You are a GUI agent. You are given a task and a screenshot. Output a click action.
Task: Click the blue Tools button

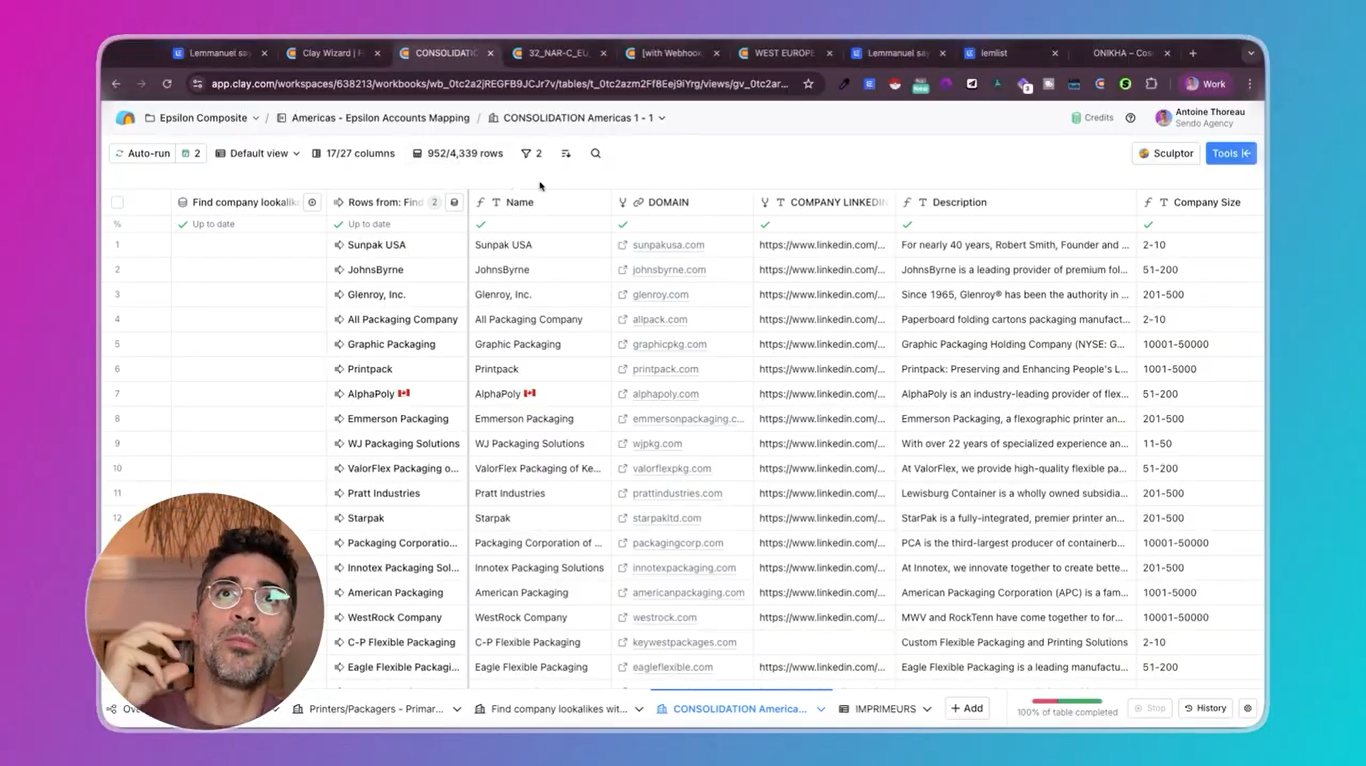(1231, 154)
